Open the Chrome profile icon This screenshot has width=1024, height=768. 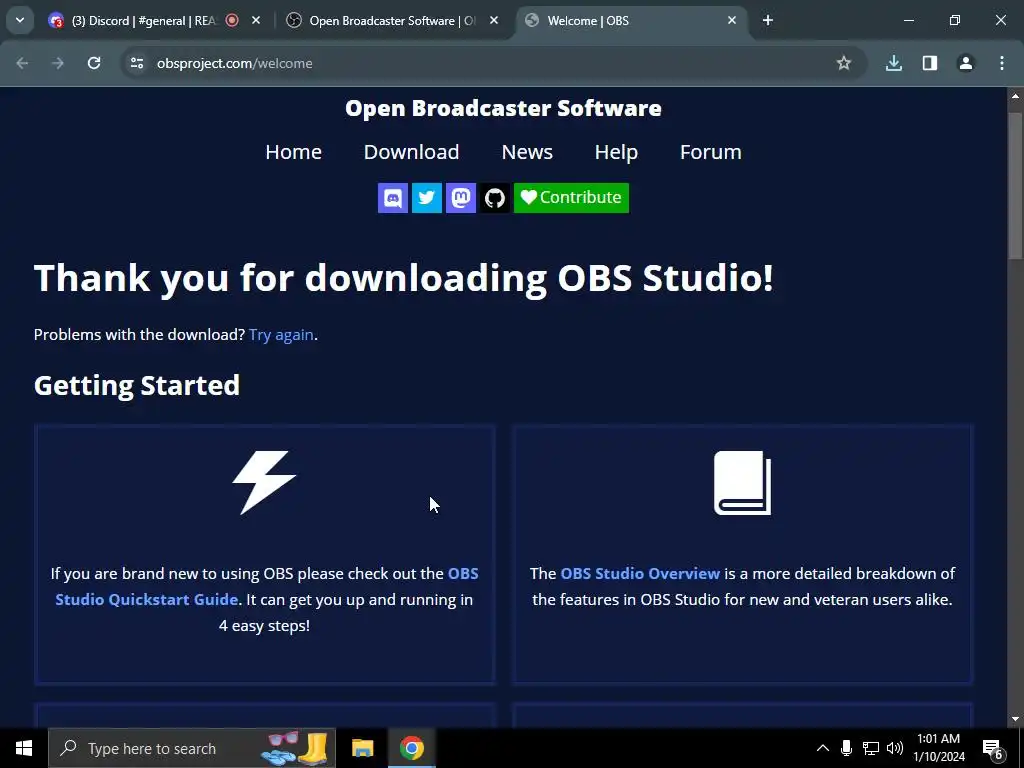pos(966,63)
